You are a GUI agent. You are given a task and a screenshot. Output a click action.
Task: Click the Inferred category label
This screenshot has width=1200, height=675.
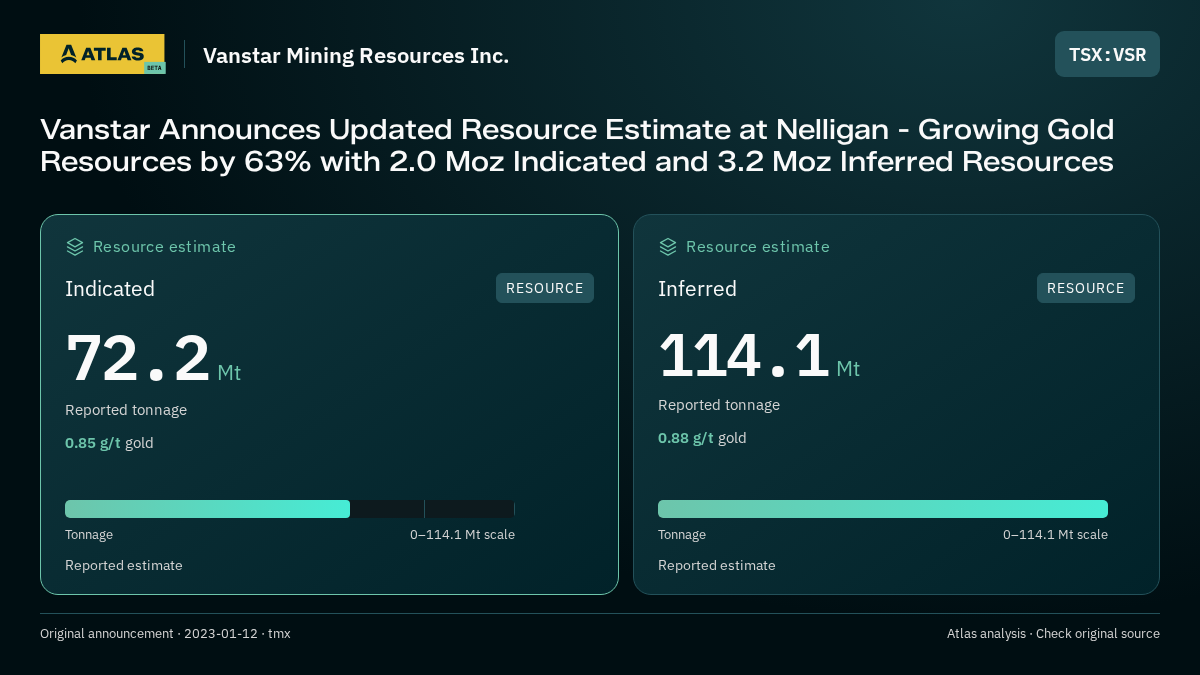[x=697, y=289]
